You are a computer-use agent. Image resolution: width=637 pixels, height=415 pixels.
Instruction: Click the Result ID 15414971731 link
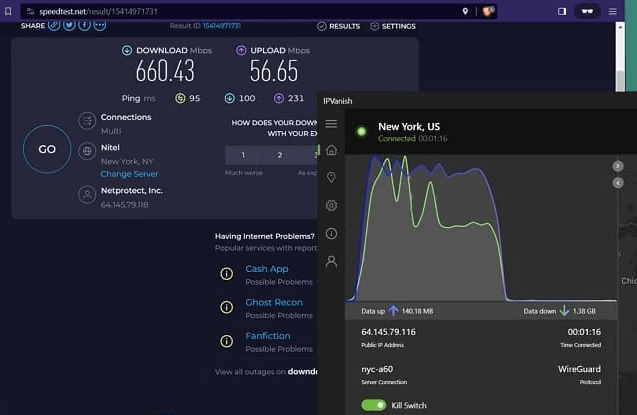221,26
